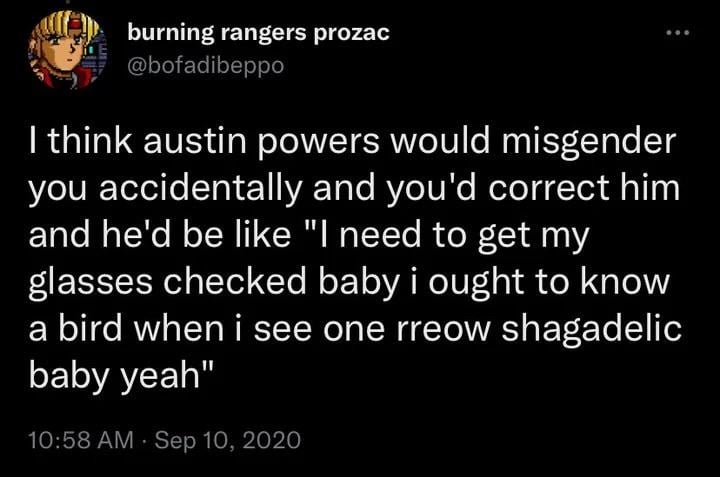Open the three-dot more options menu
720x477 pixels.
click(x=678, y=33)
